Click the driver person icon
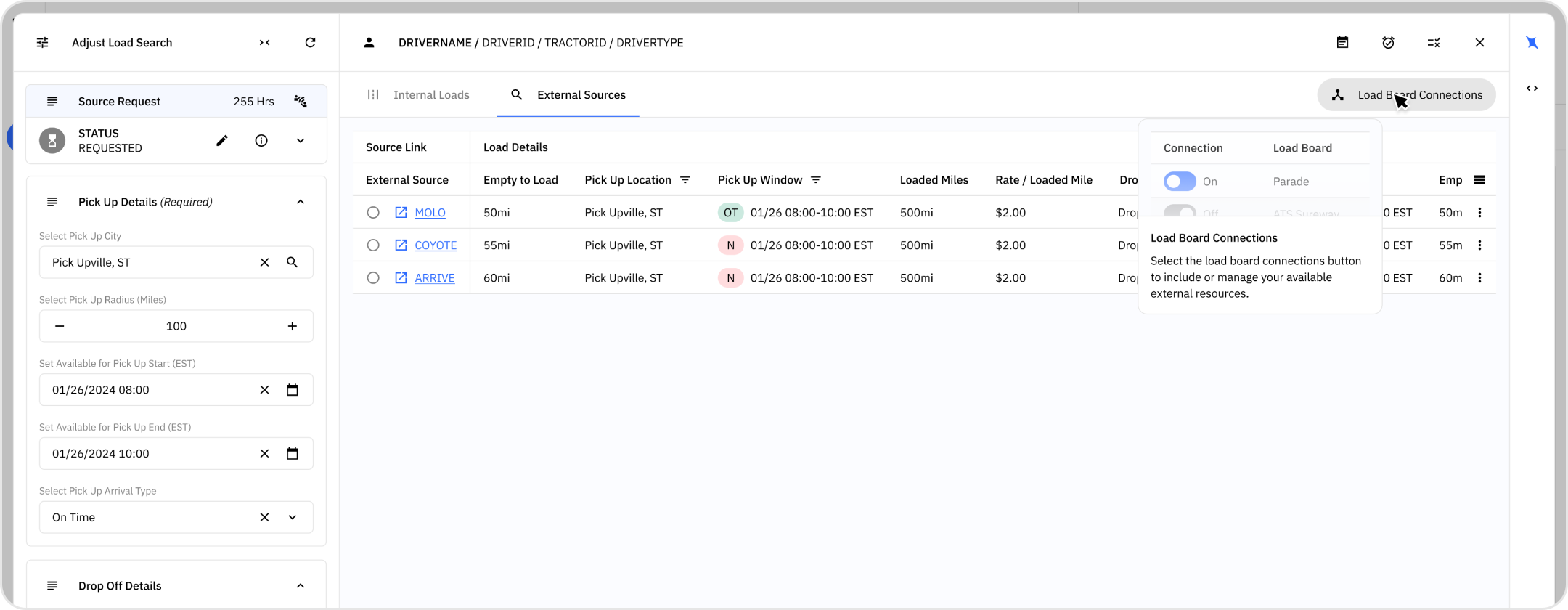The width and height of the screenshot is (1568, 610). click(369, 43)
